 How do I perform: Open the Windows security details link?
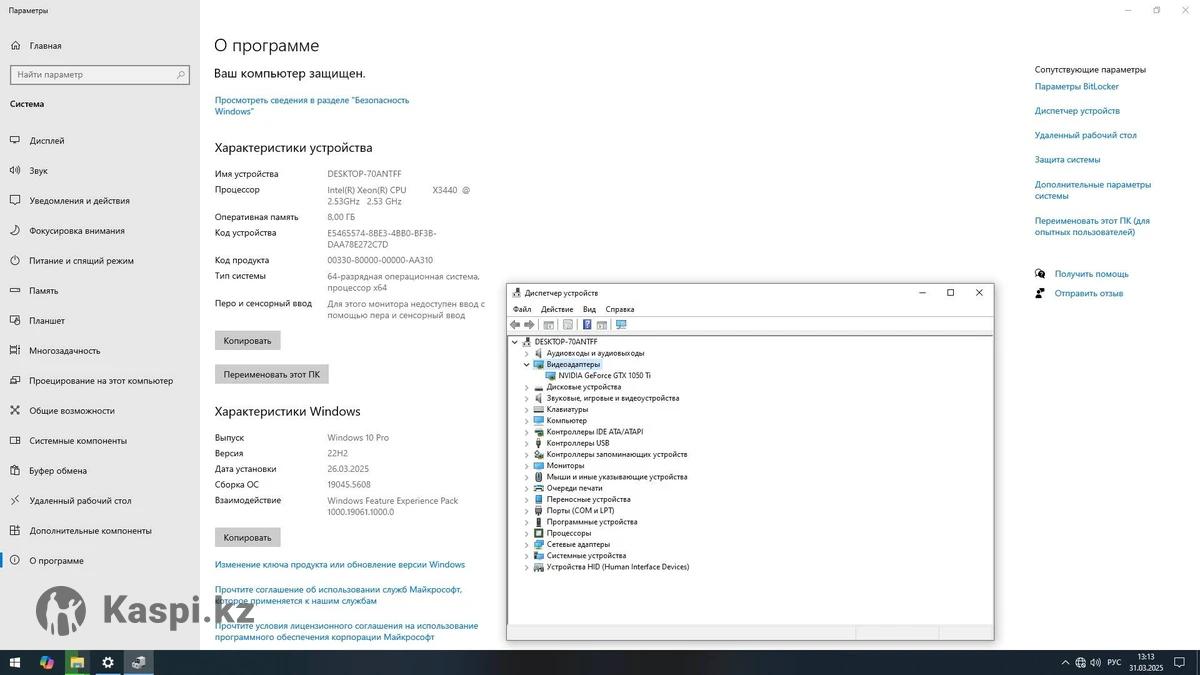click(x=312, y=106)
